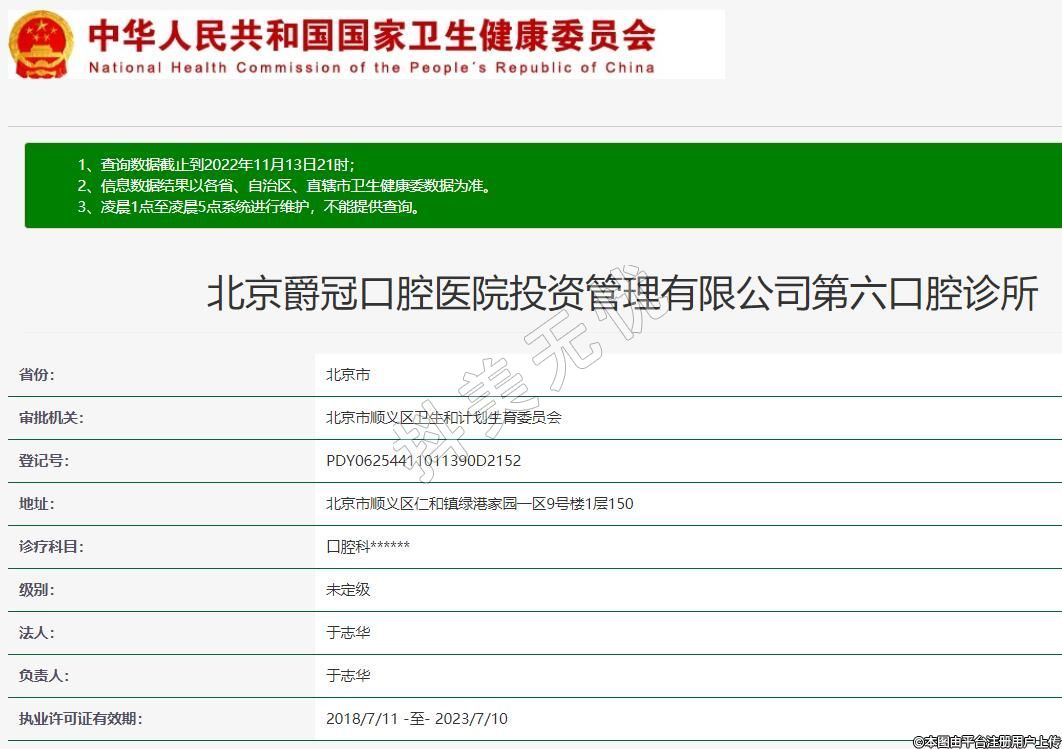Screen dimensions: 1062x749
Task: Click the license validity dates 2018/7/11 -至- 2023/7/10
Action: point(416,719)
